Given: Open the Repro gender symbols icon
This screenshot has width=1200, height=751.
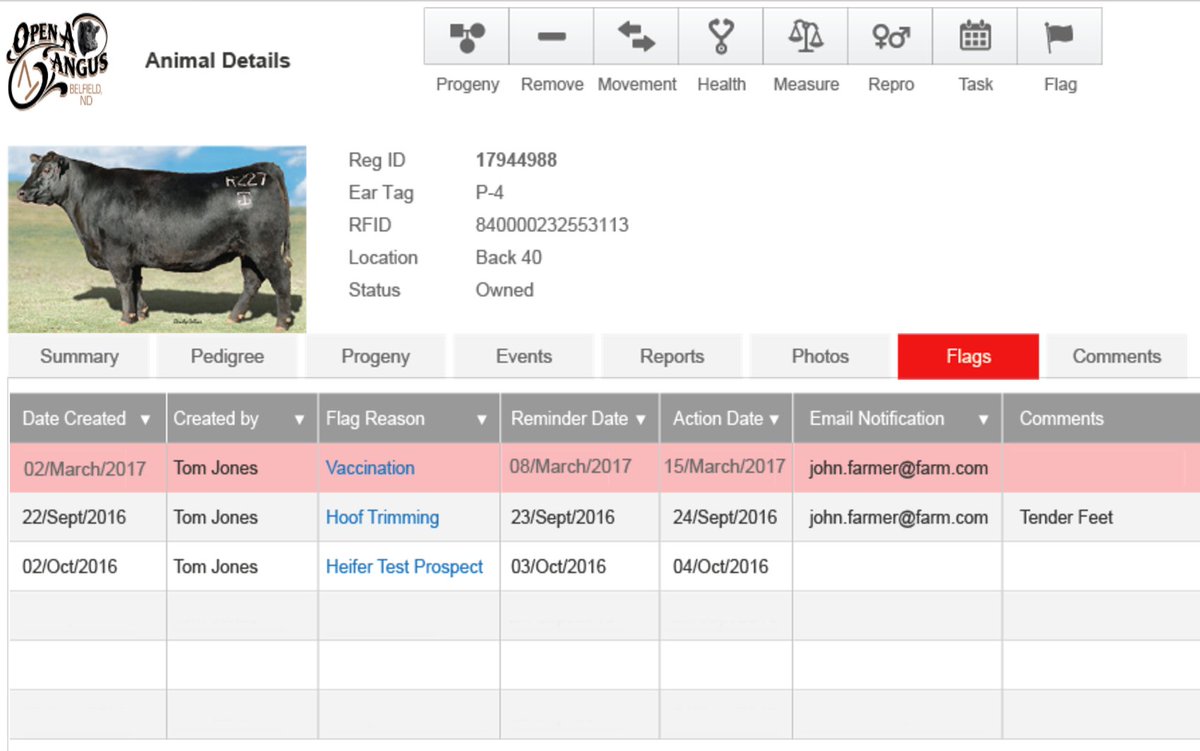Looking at the screenshot, I should (x=890, y=37).
